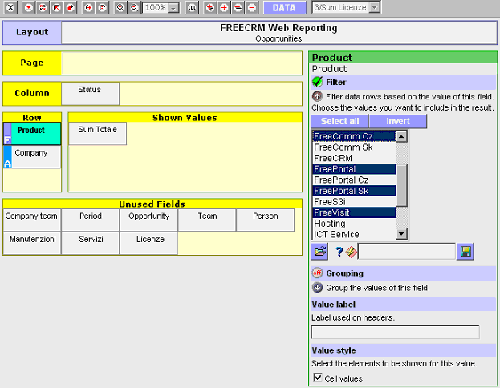The height and width of the screenshot is (388, 500).
Task: Click the up arrow of the product list scrollbar
Action: (x=401, y=136)
